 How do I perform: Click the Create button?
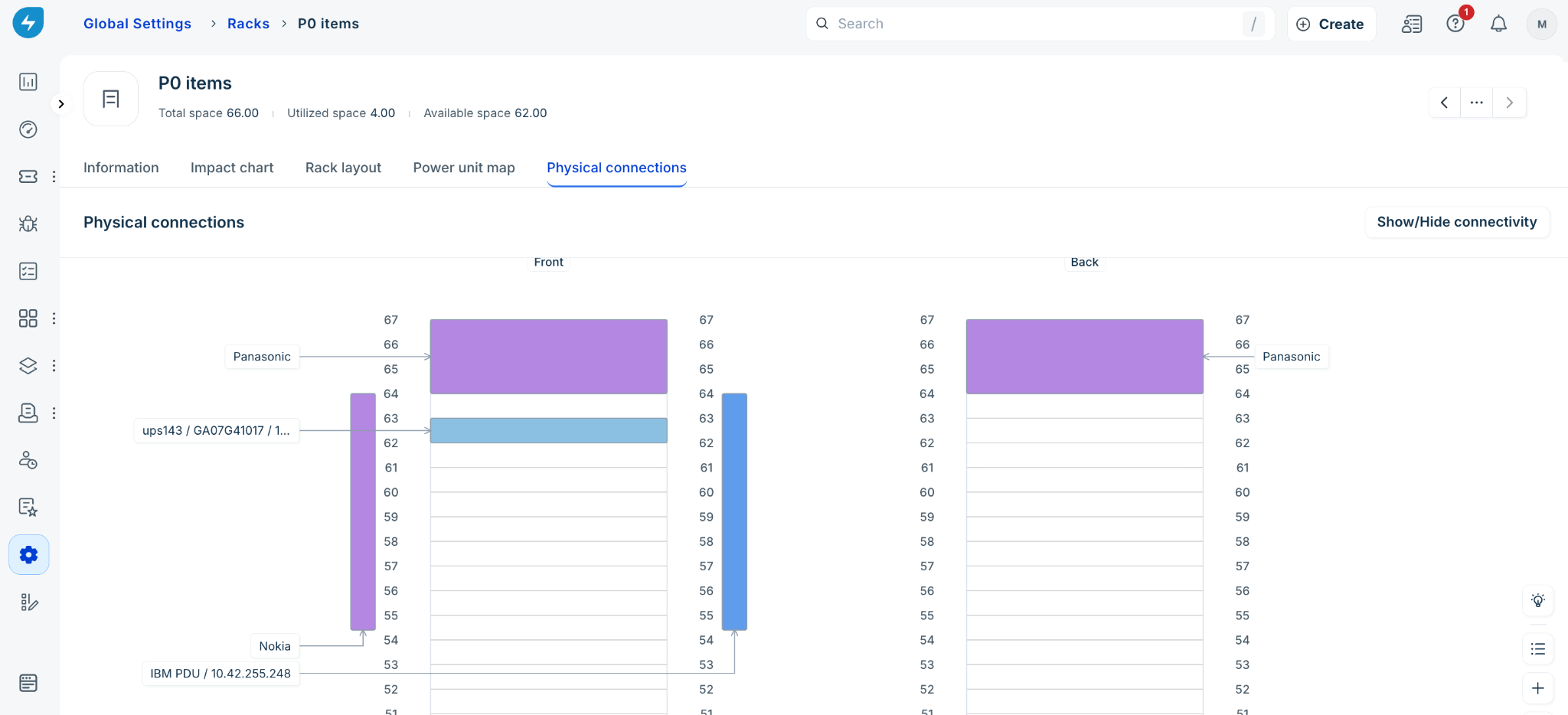(x=1331, y=24)
